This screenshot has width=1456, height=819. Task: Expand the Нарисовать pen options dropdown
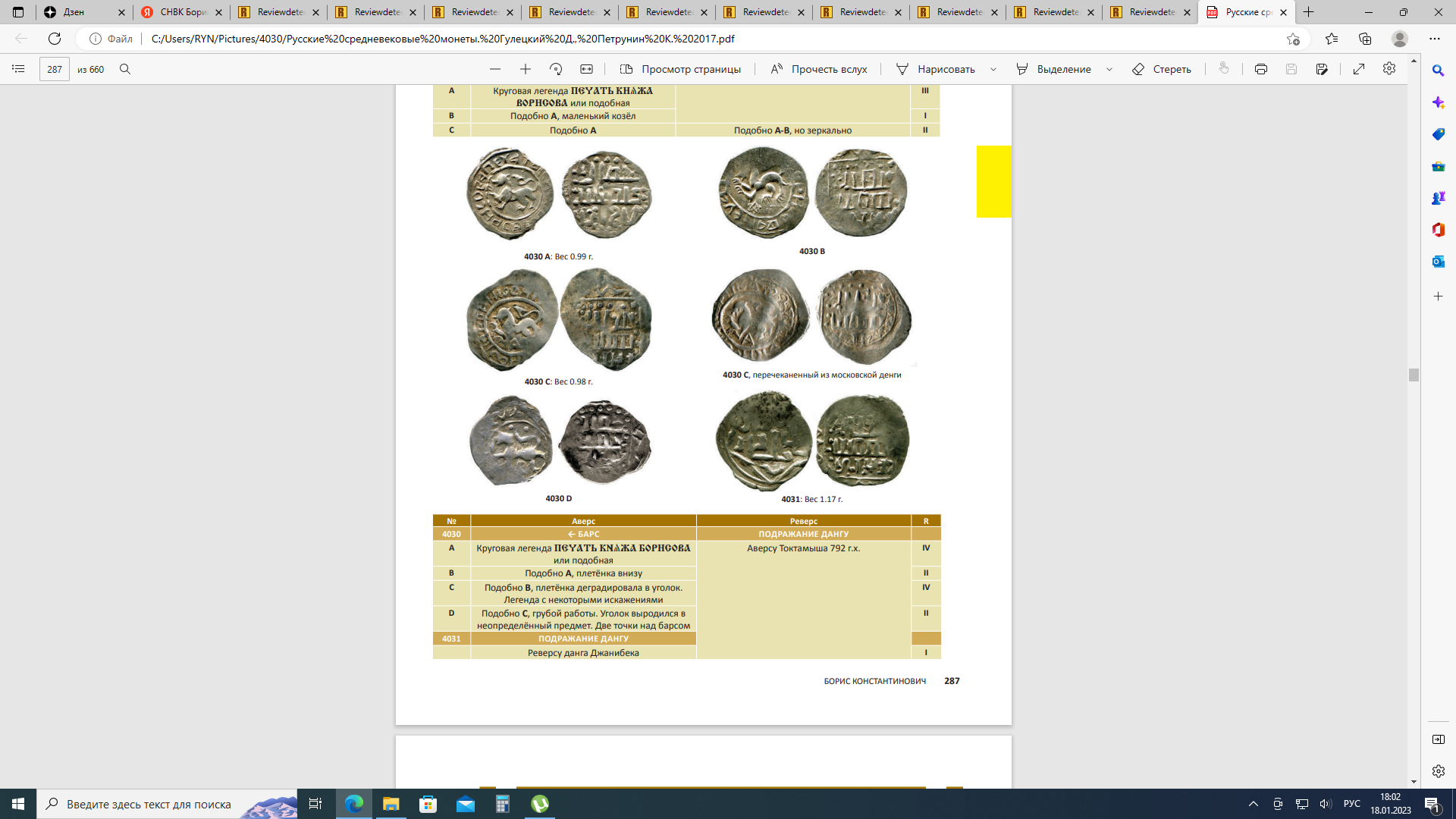(993, 69)
